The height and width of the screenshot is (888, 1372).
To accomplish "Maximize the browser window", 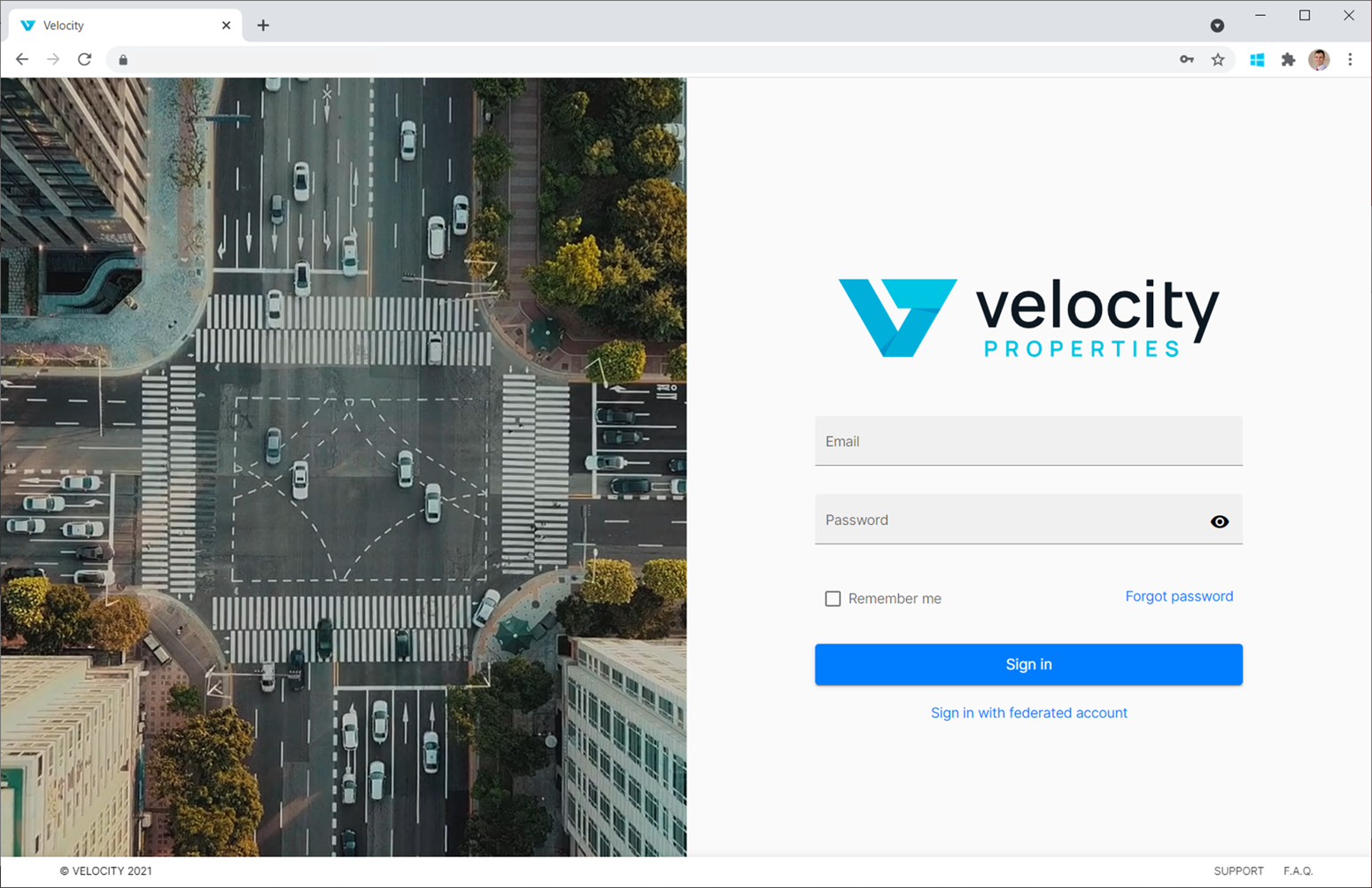I will pyautogui.click(x=1305, y=15).
